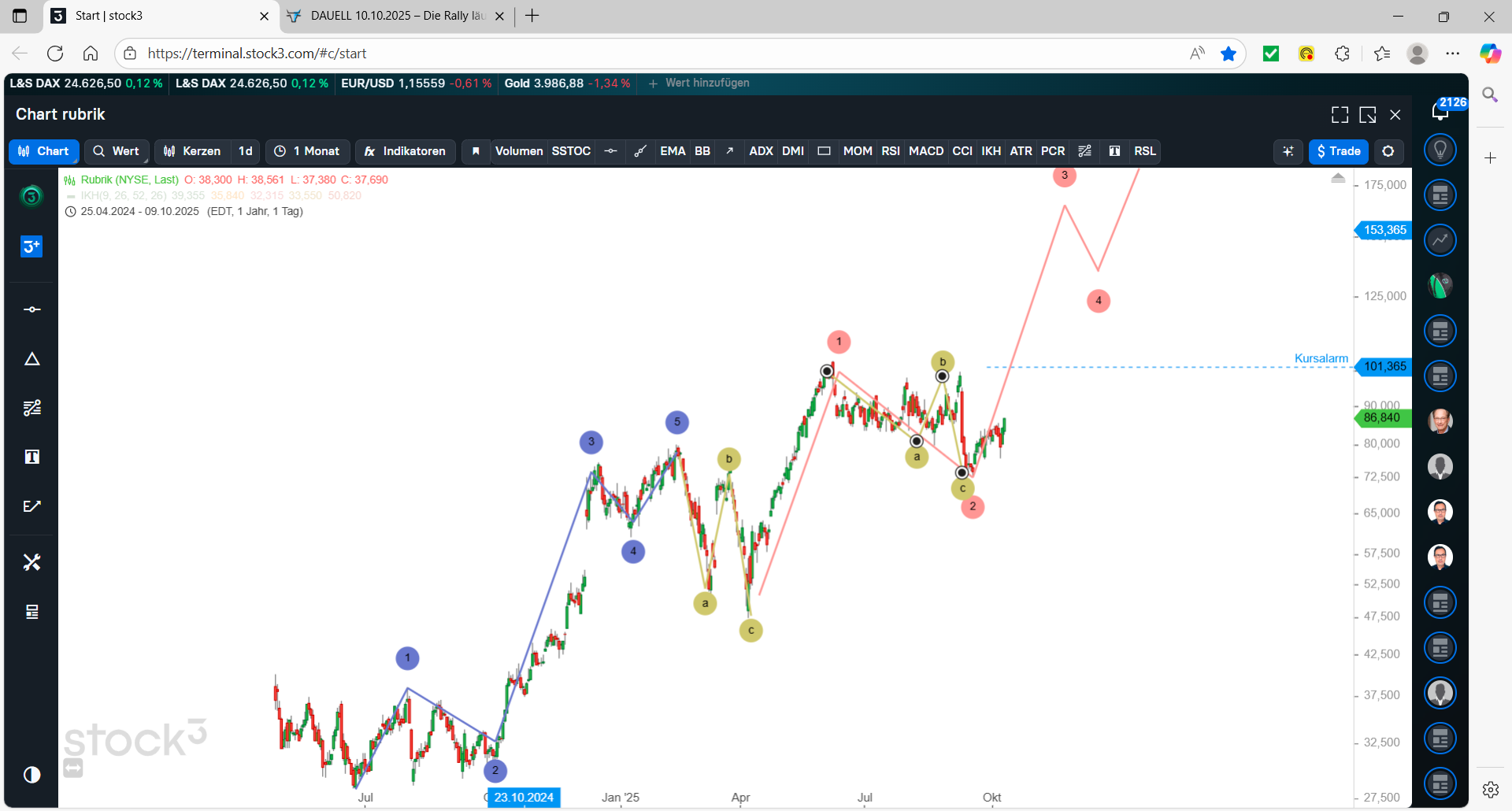Toggle the RSI indicator on chart

click(x=890, y=151)
